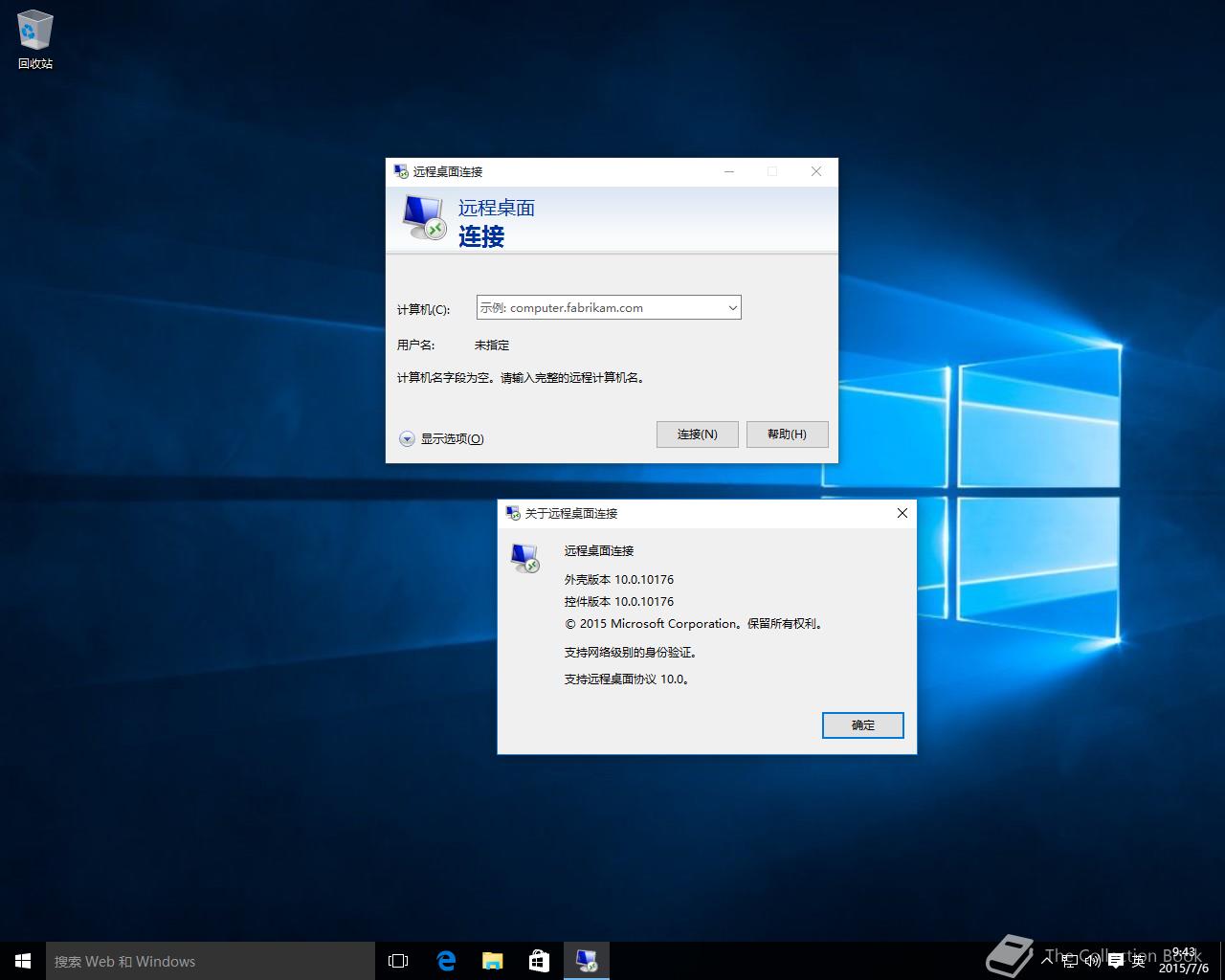Click the 未指定 username value

(x=492, y=345)
